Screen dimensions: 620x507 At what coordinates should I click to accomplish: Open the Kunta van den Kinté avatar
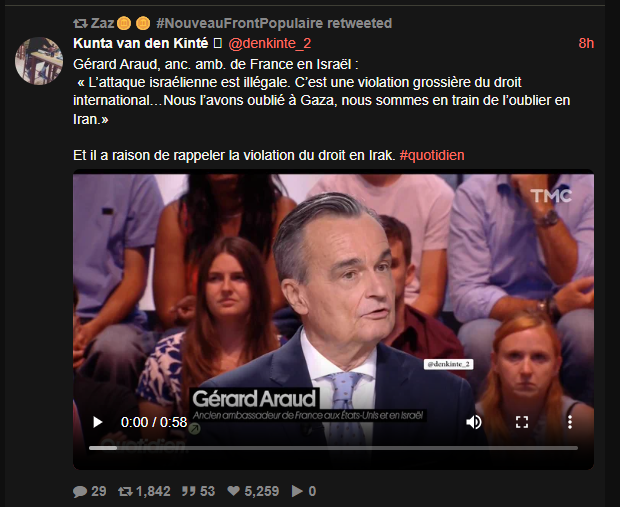click(x=39, y=61)
